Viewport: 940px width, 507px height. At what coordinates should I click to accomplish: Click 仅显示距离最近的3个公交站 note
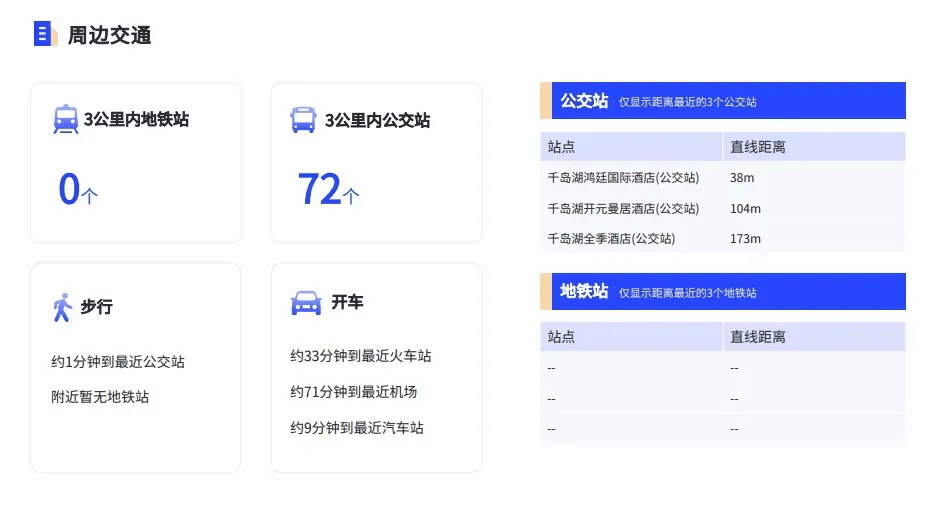click(x=688, y=102)
